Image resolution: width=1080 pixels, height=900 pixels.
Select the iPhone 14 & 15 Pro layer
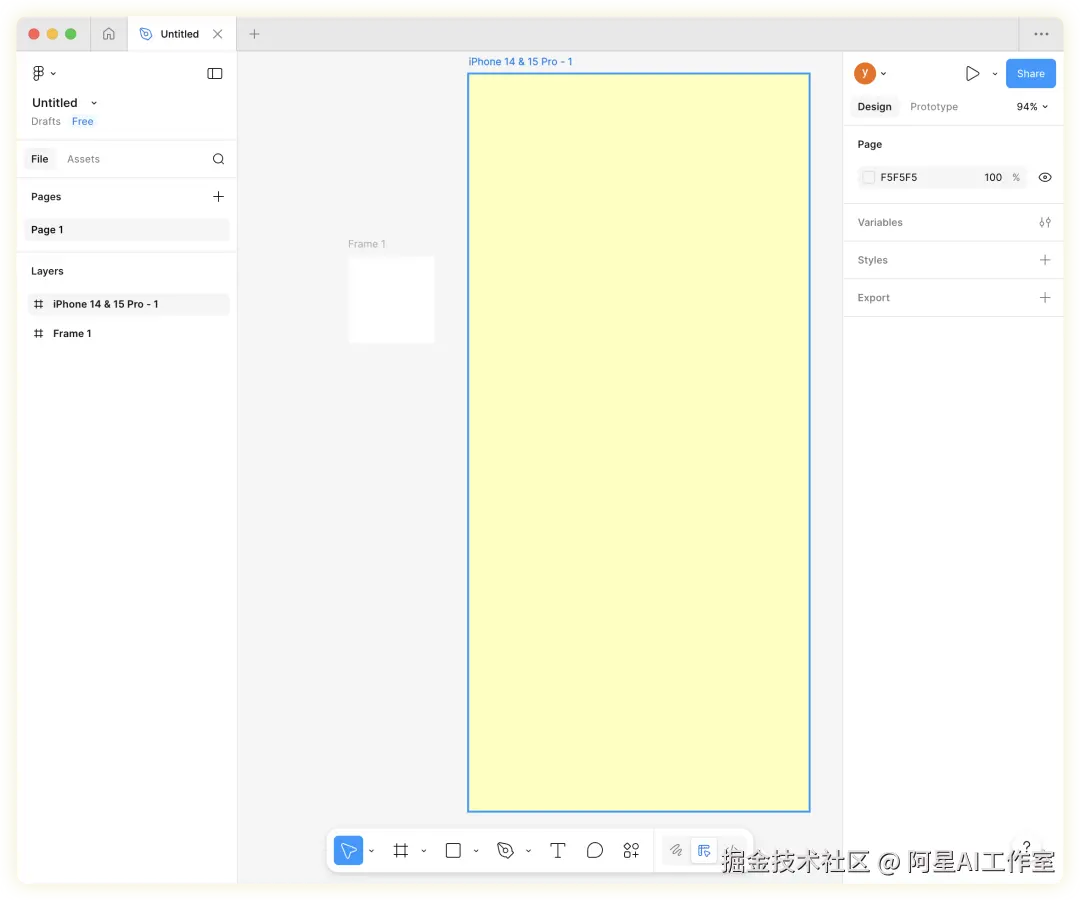(x=128, y=304)
